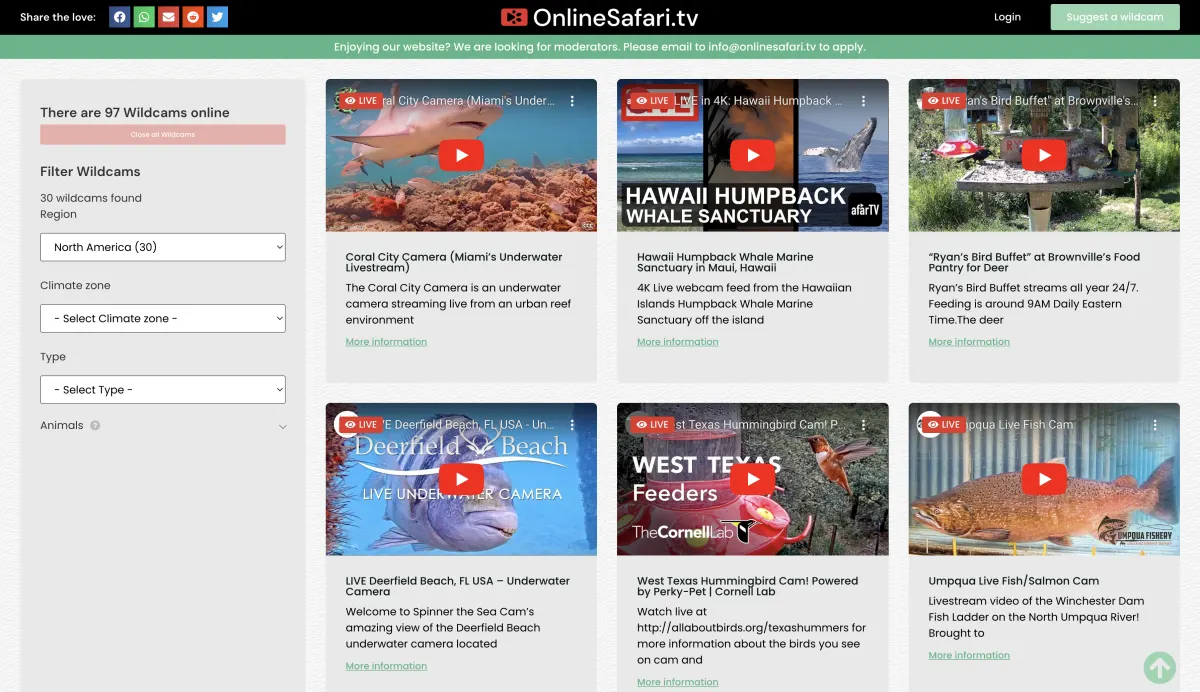The image size is (1200, 692).
Task: Share the site by email icon
Action: click(169, 17)
